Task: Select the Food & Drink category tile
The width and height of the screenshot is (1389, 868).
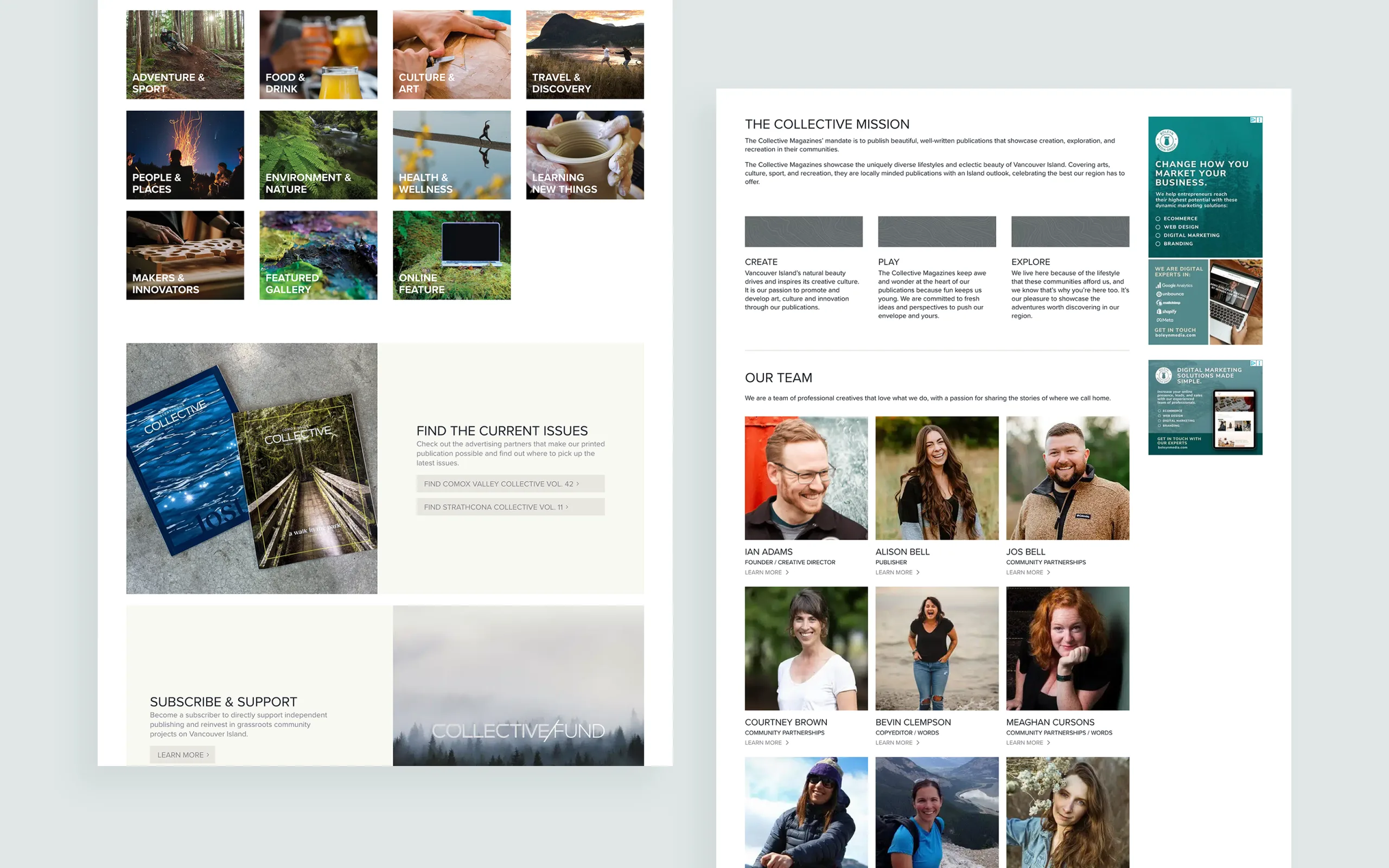Action: pos(318,55)
